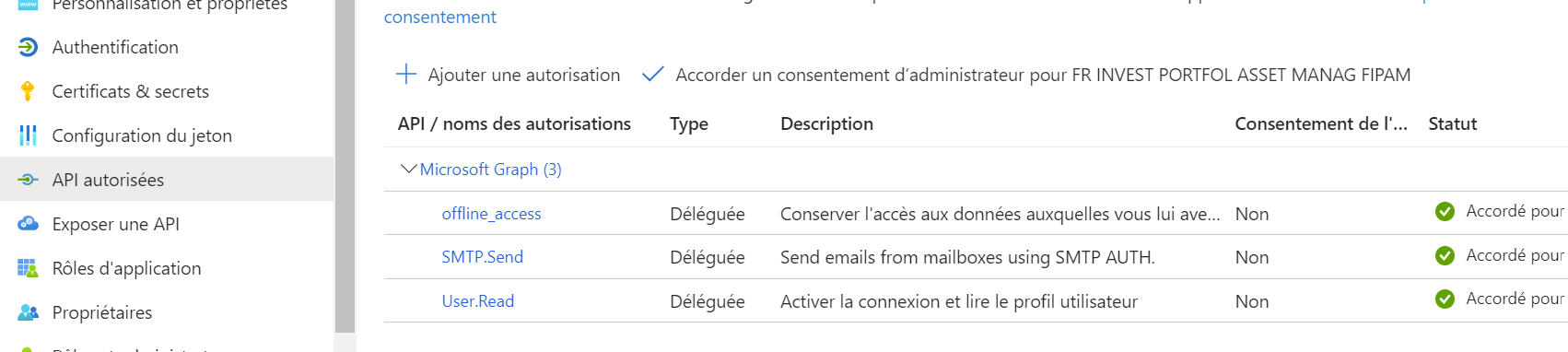The width and height of the screenshot is (1568, 352).
Task: Click the Exposer une API cloud icon
Action: pos(28,224)
